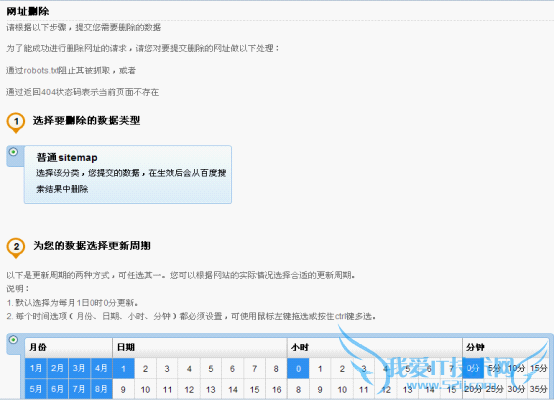Choose day 1 in the 日期 column
Image resolution: width=554 pixels, height=400 pixels.
(x=123, y=369)
